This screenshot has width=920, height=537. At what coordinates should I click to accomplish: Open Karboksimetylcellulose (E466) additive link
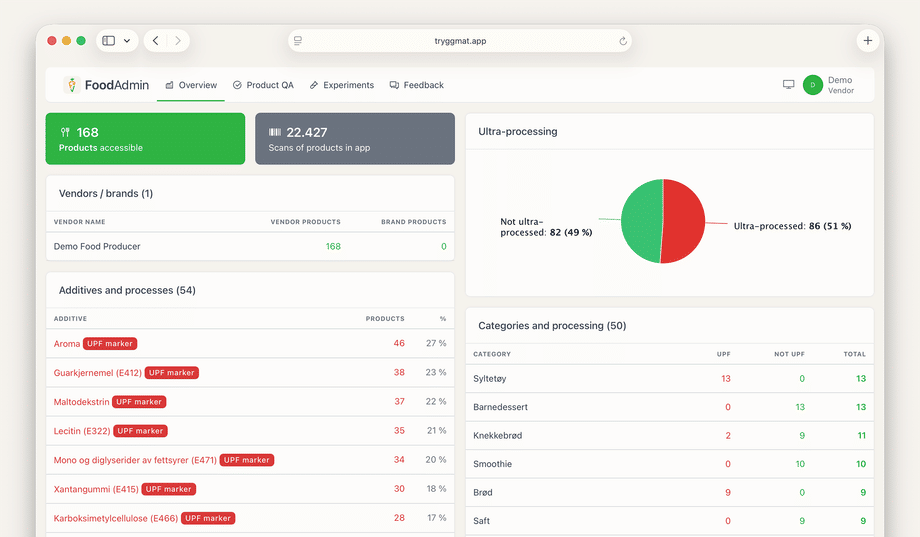click(116, 518)
